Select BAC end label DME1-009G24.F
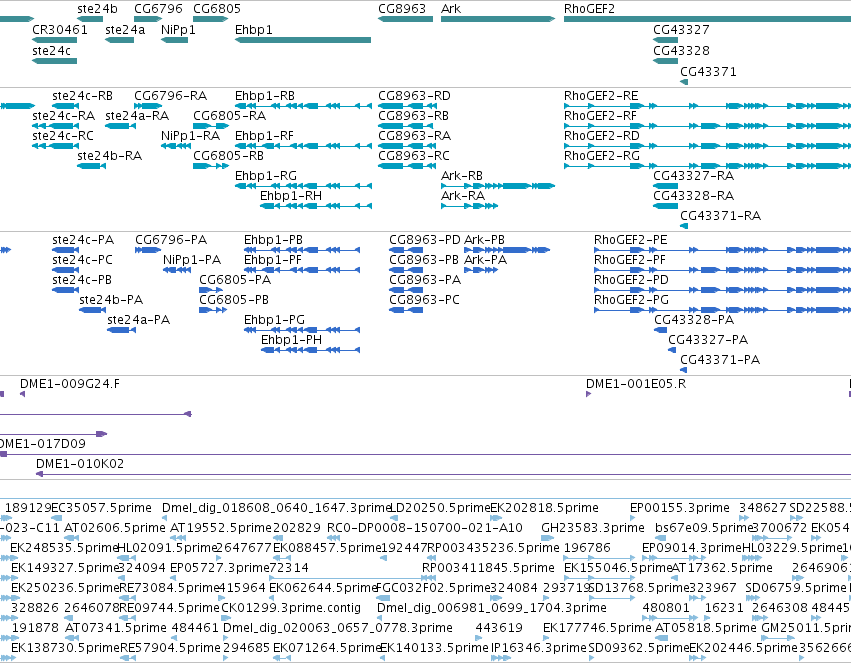Viewport: 851px width, 663px height. (70, 385)
